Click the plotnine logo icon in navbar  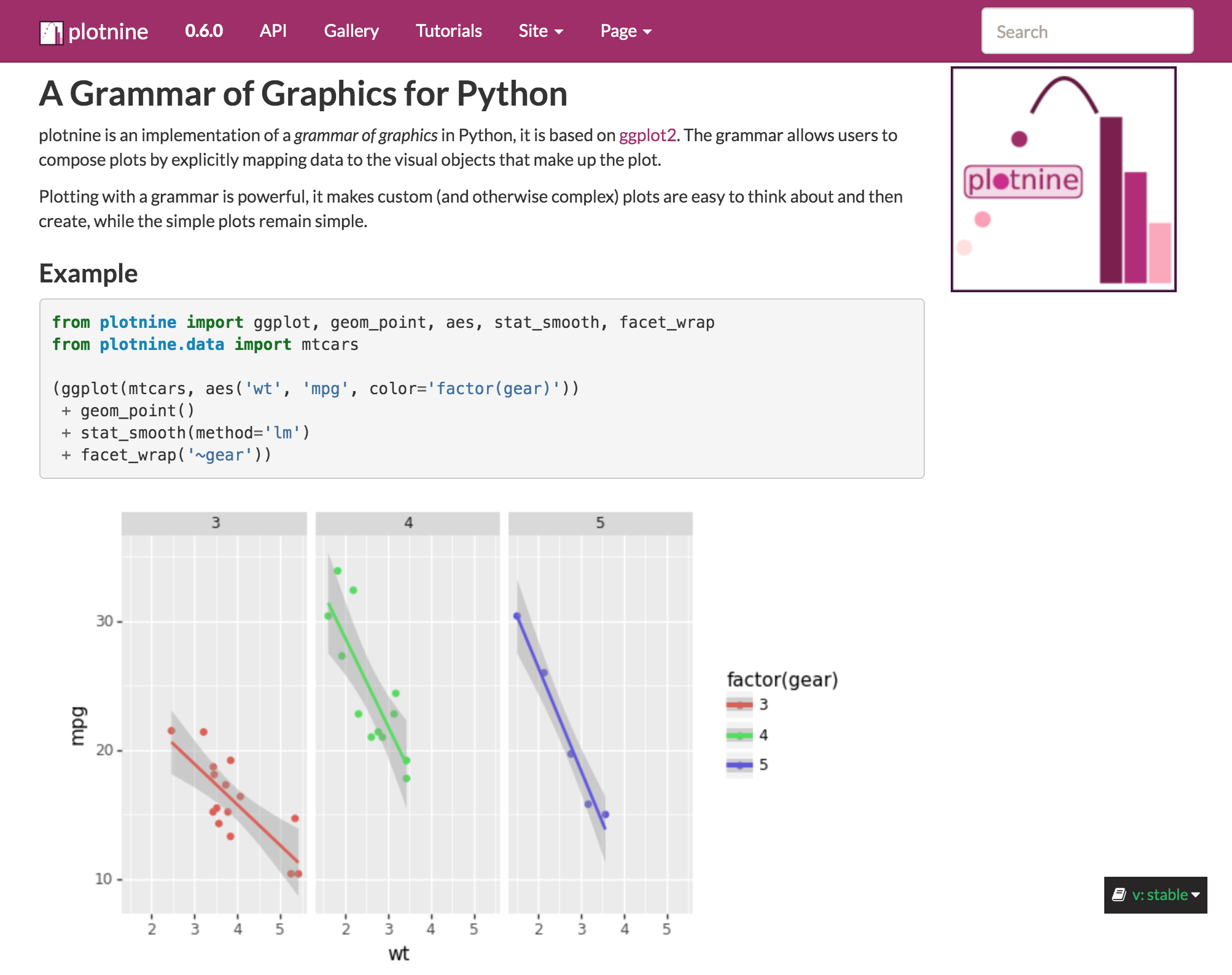tap(51, 33)
